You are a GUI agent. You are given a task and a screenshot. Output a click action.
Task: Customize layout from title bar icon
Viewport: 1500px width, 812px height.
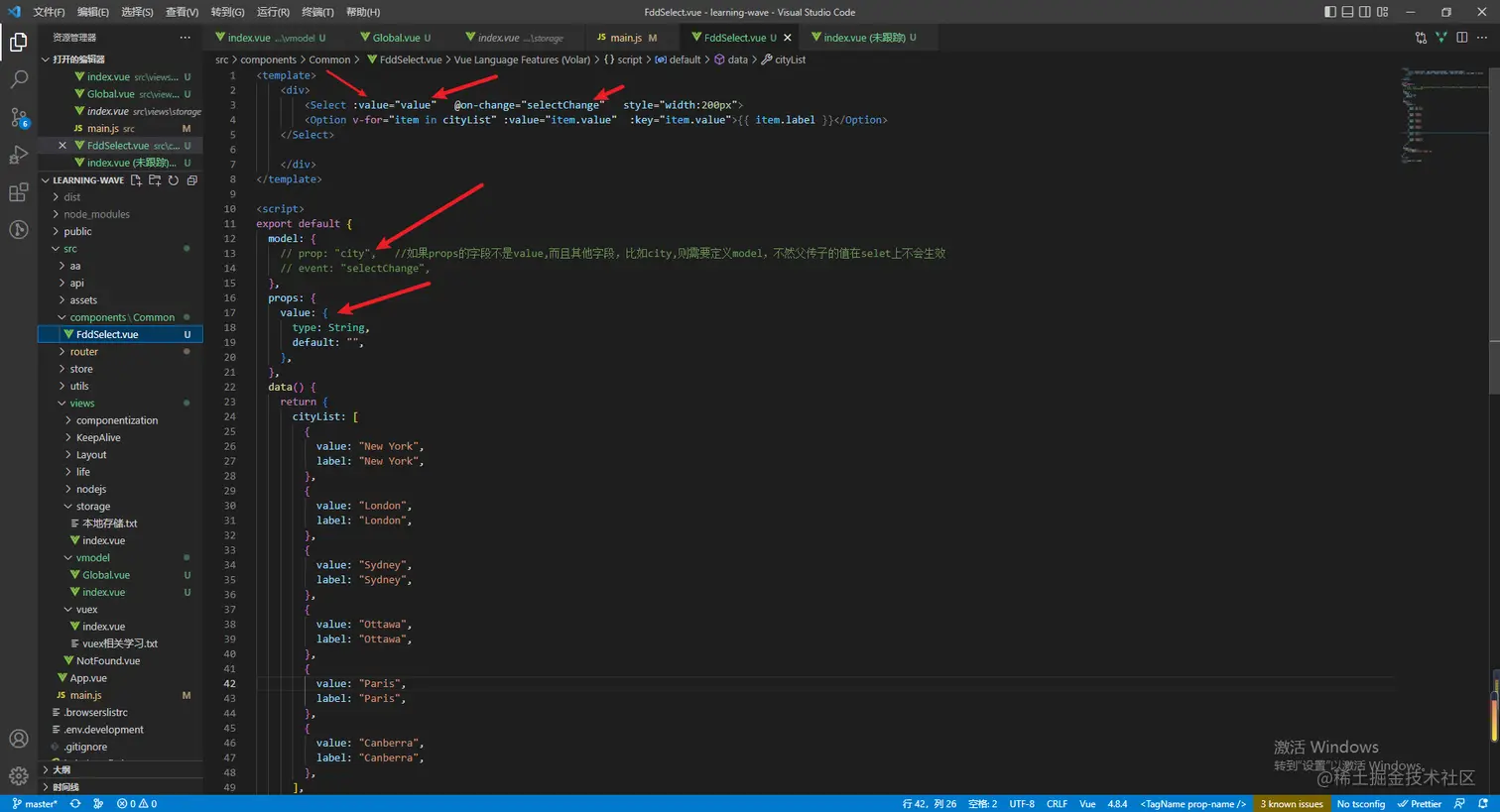[x=1383, y=12]
